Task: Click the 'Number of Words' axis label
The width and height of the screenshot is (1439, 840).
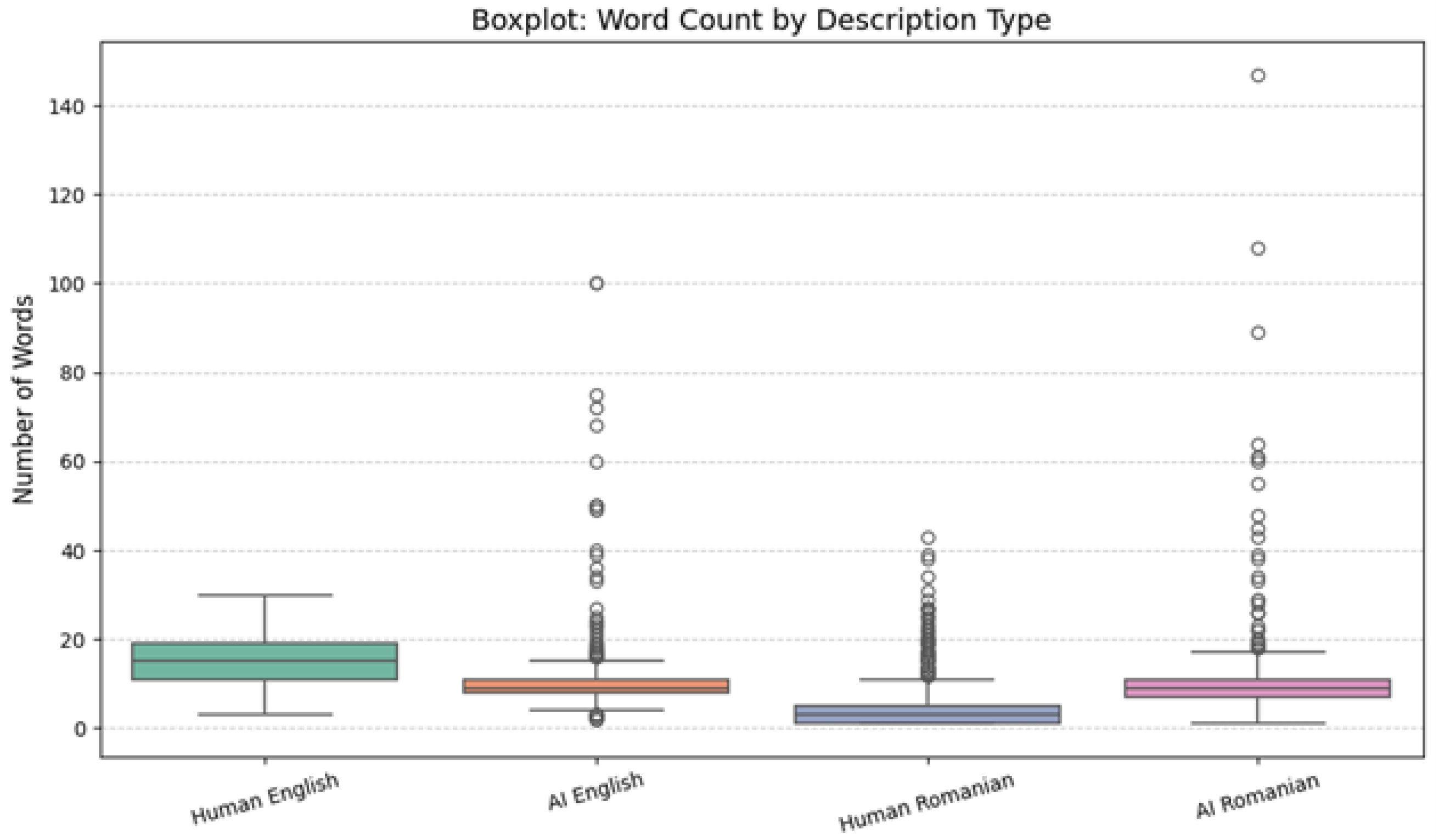Action: (x=24, y=400)
